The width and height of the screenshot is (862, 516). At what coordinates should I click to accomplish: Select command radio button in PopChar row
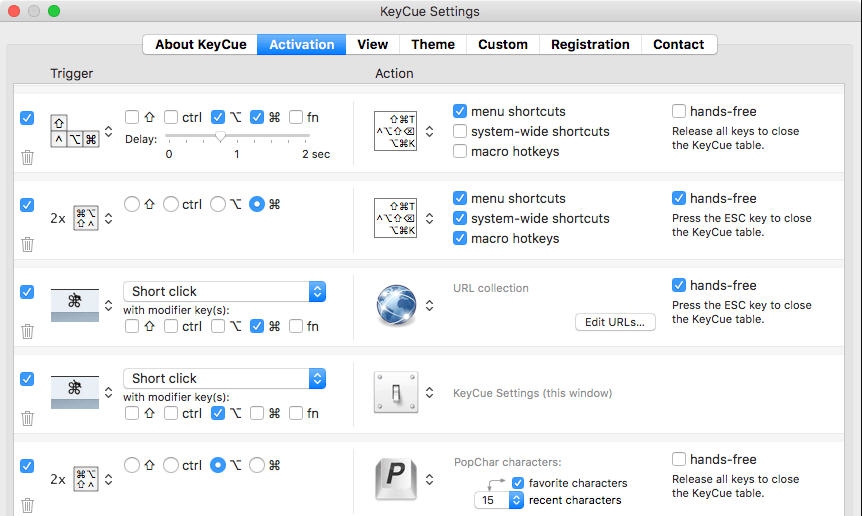point(257,465)
